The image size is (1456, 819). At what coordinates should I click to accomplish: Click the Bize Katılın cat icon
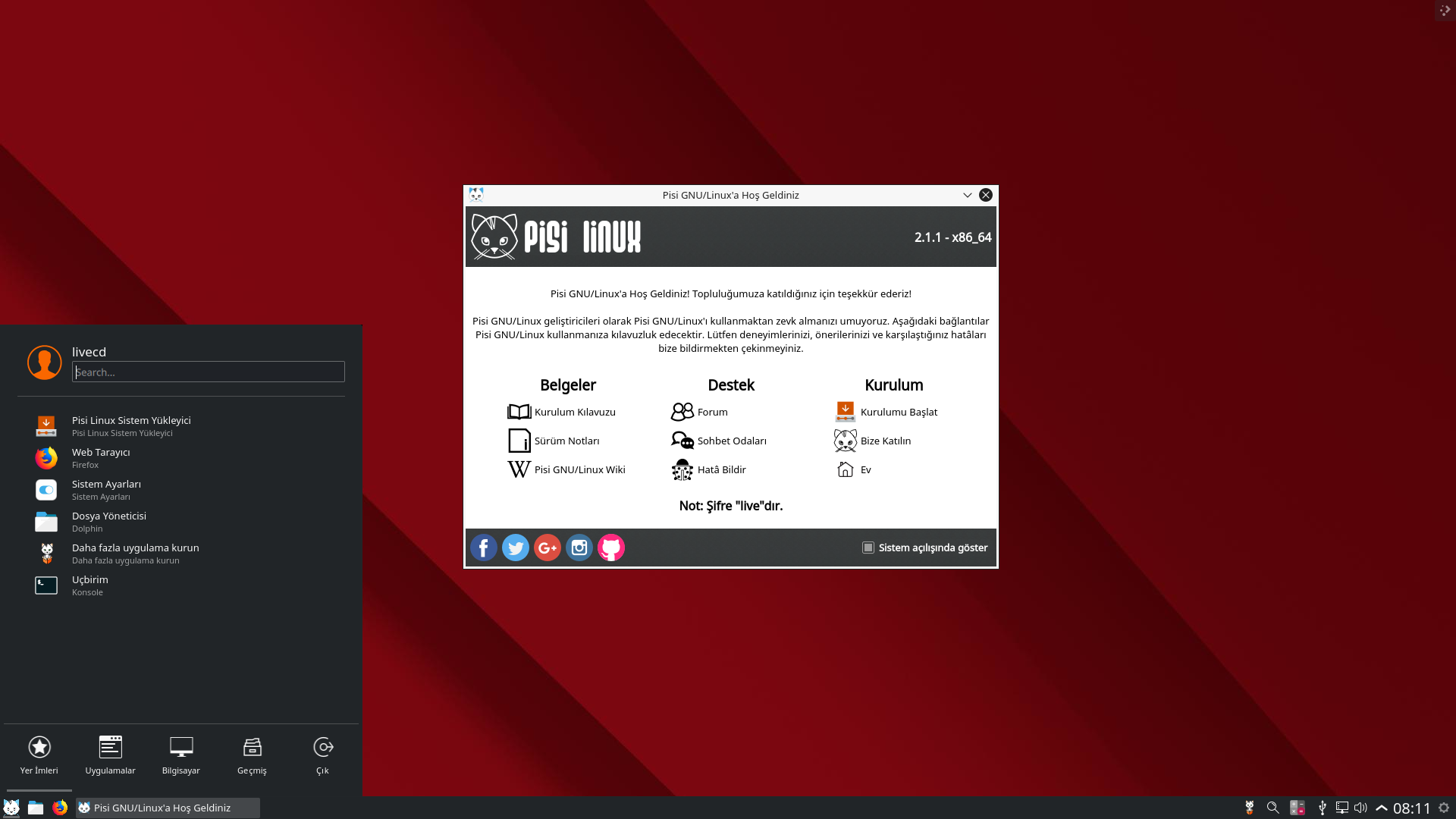coord(846,441)
